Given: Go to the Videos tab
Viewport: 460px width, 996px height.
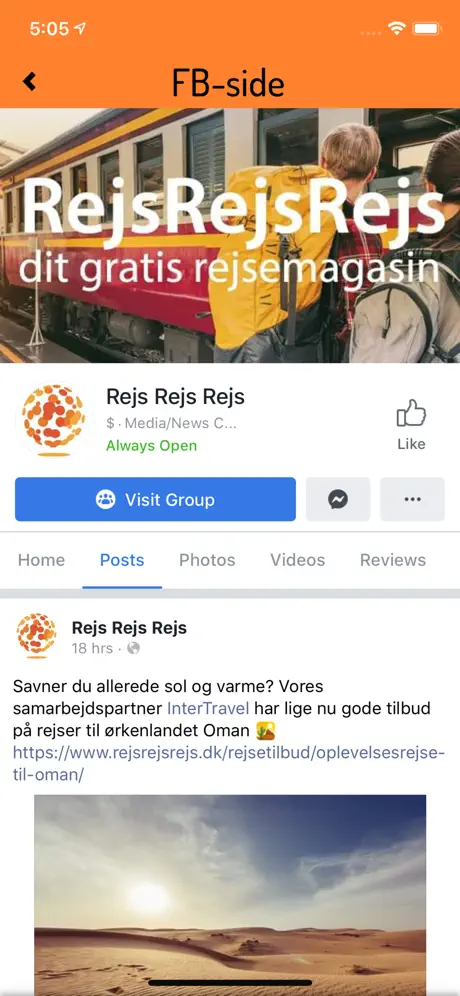Looking at the screenshot, I should 297,560.
